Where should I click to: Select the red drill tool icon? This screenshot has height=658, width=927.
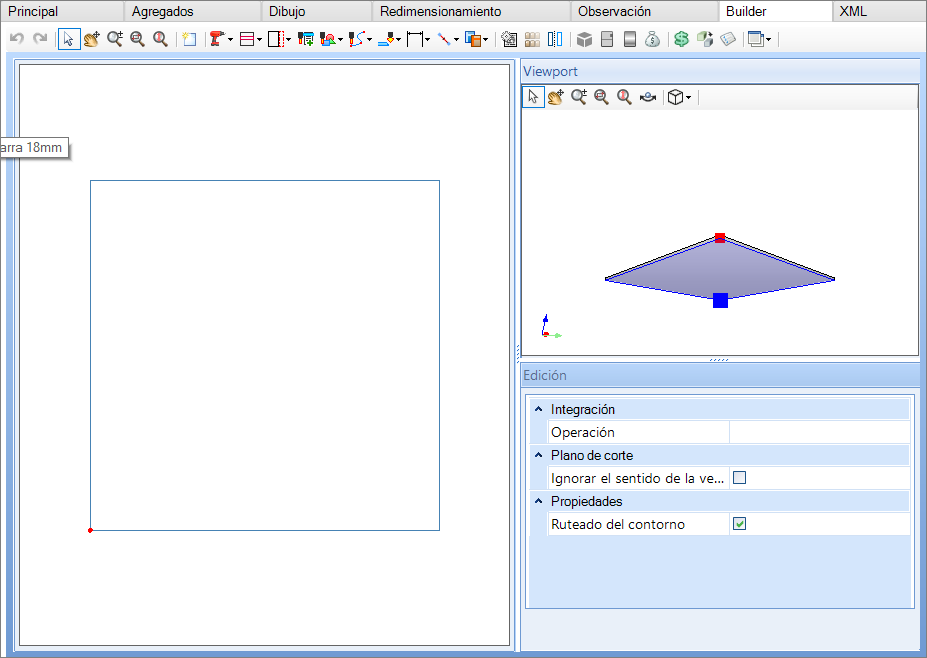tap(217, 39)
